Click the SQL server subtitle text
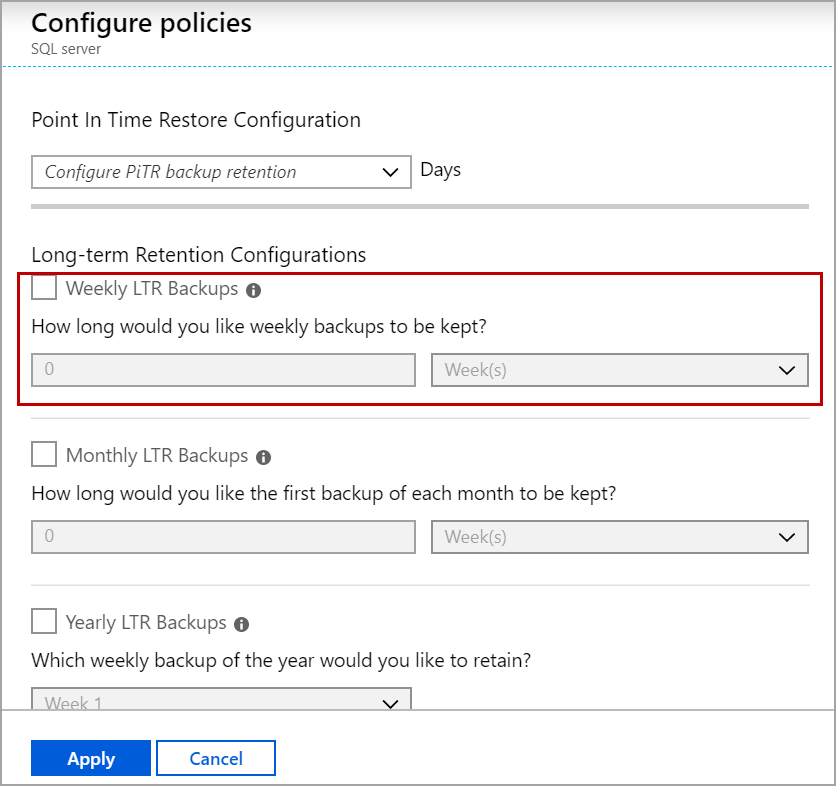The image size is (836, 786). point(66,48)
